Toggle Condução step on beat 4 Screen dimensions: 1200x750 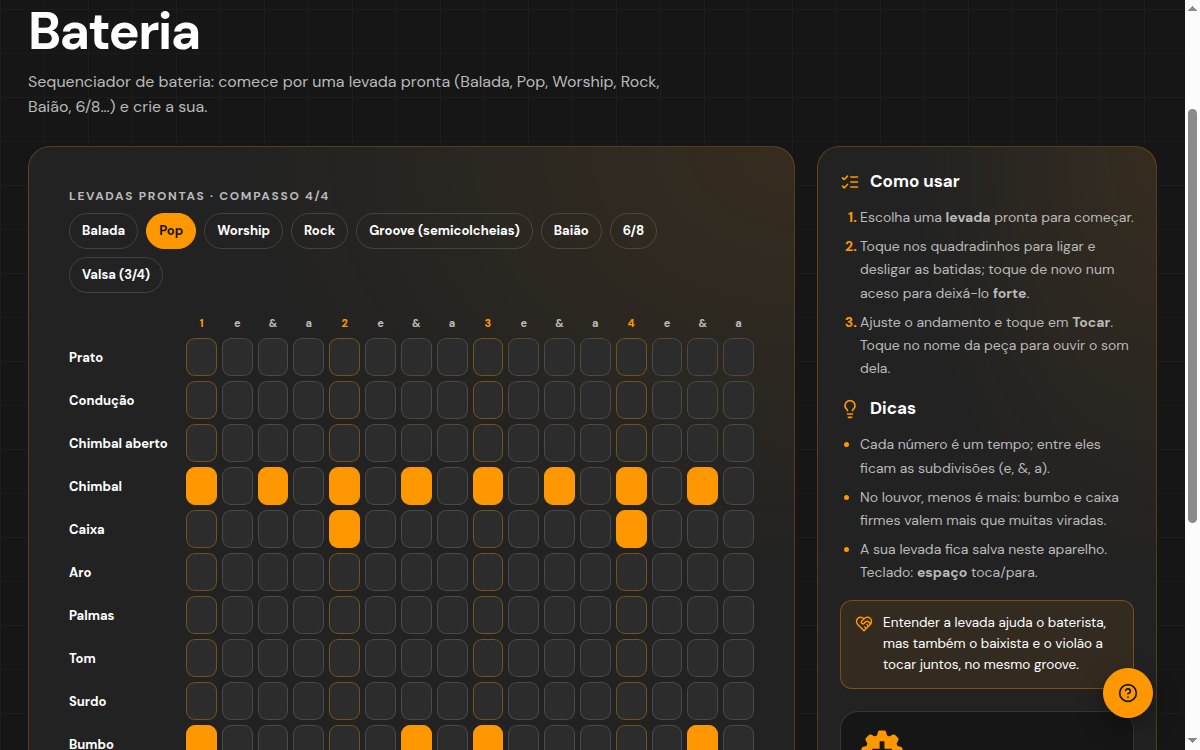point(631,400)
